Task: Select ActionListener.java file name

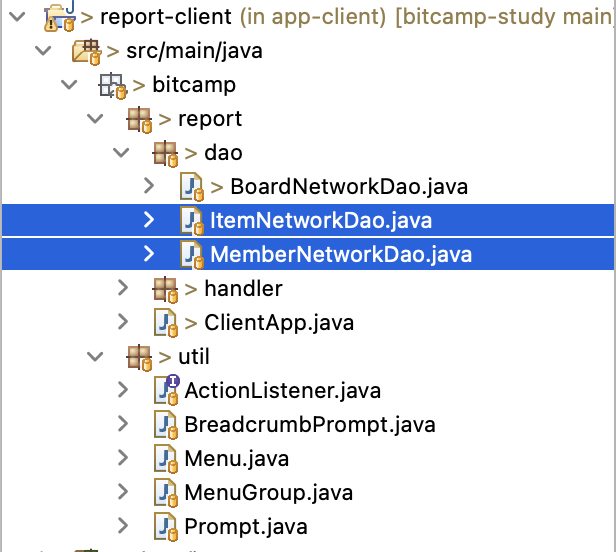Action: click(282, 391)
